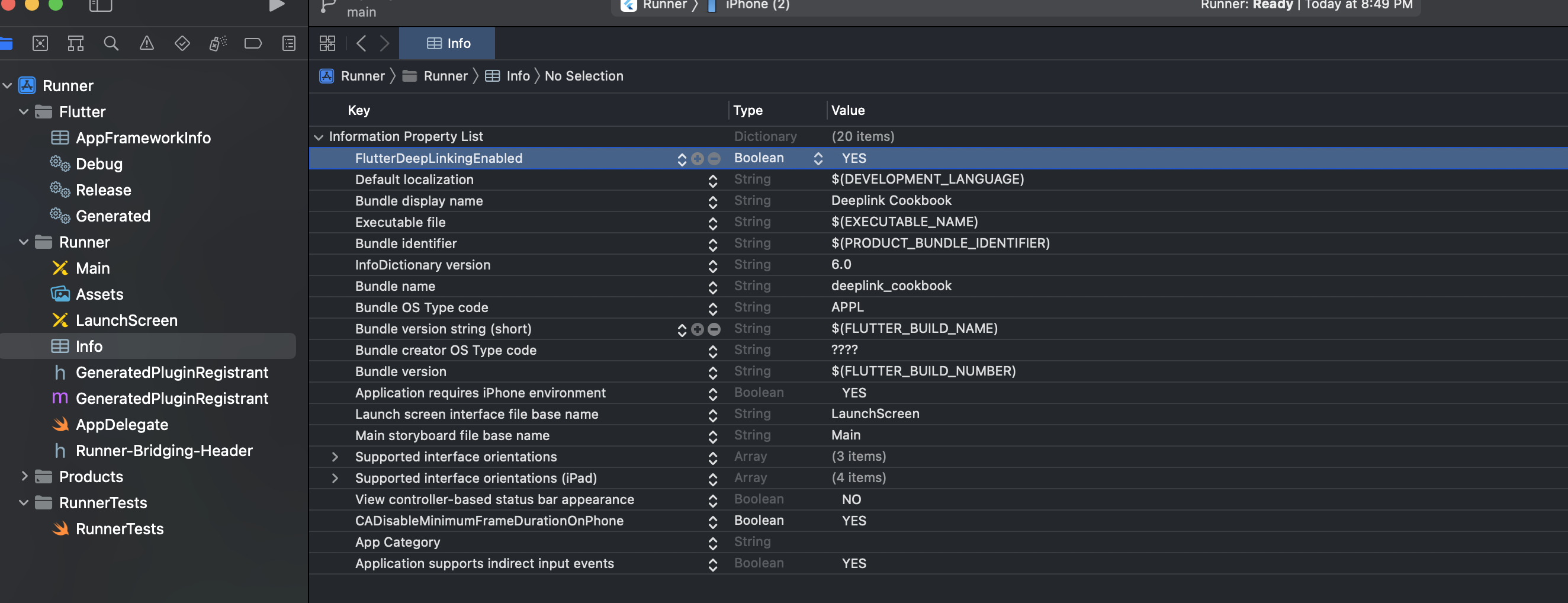Go back in editor history
This screenshot has height=603, width=1568.
pos(362,43)
